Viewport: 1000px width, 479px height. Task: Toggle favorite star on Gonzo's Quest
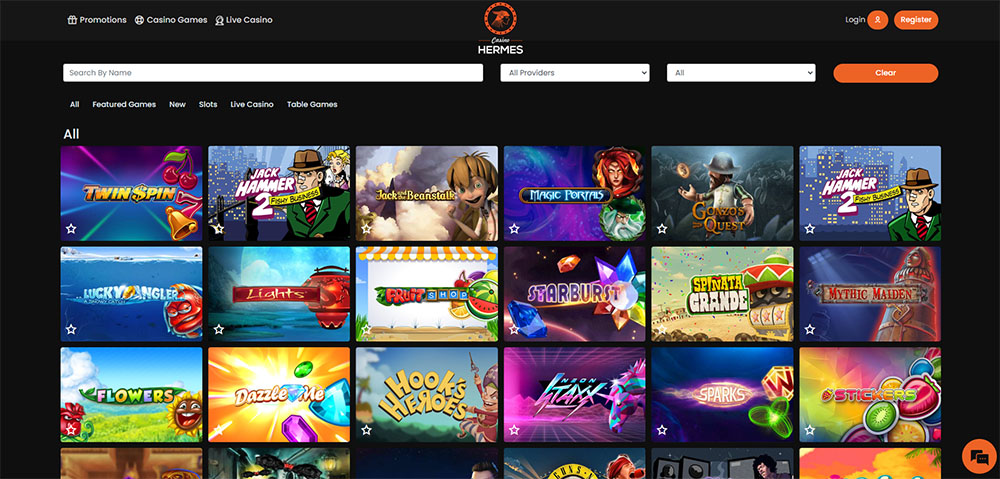[x=662, y=228]
